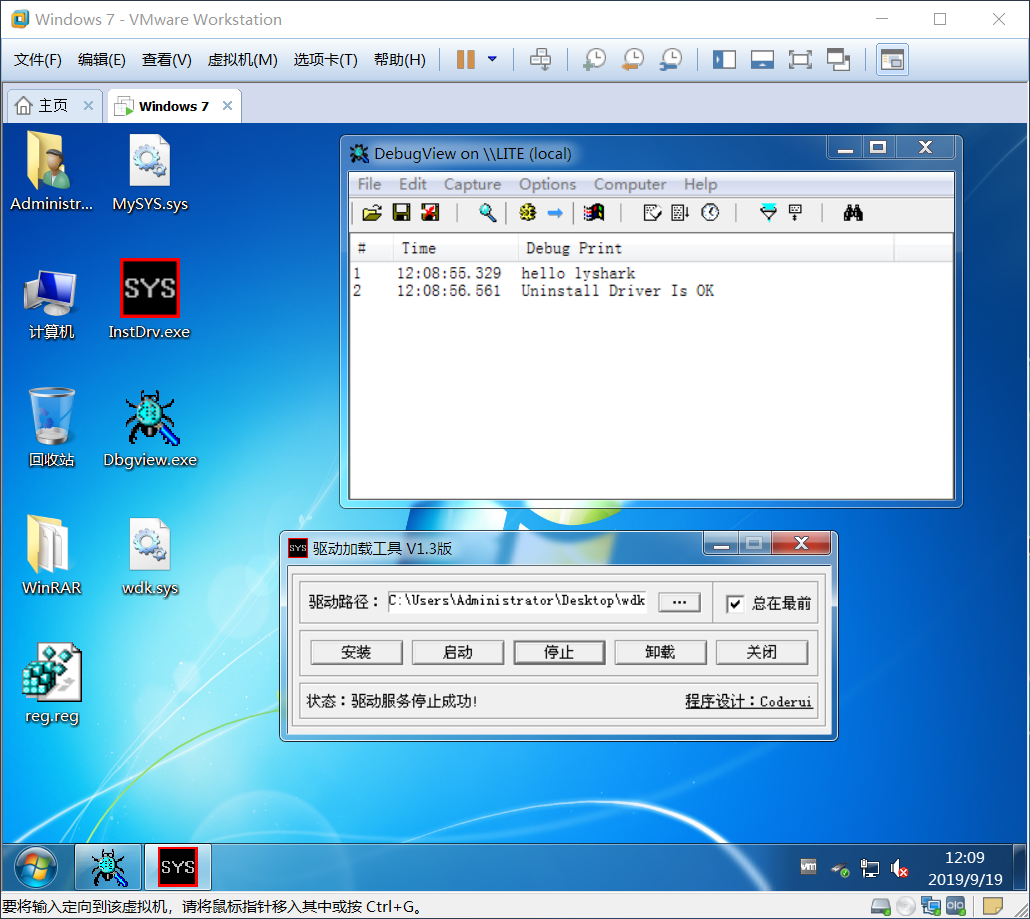Screen dimensions: 1030x919
Task: Click the Capture Win32 colorful icon in DebugView
Action: point(594,213)
